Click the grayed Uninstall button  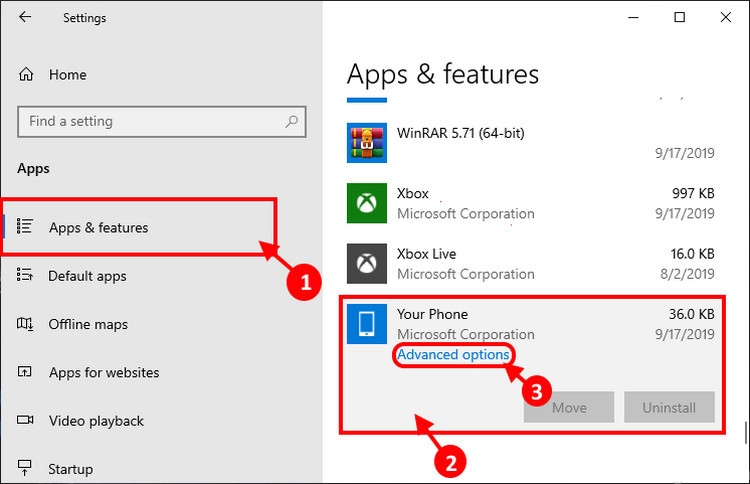click(669, 407)
